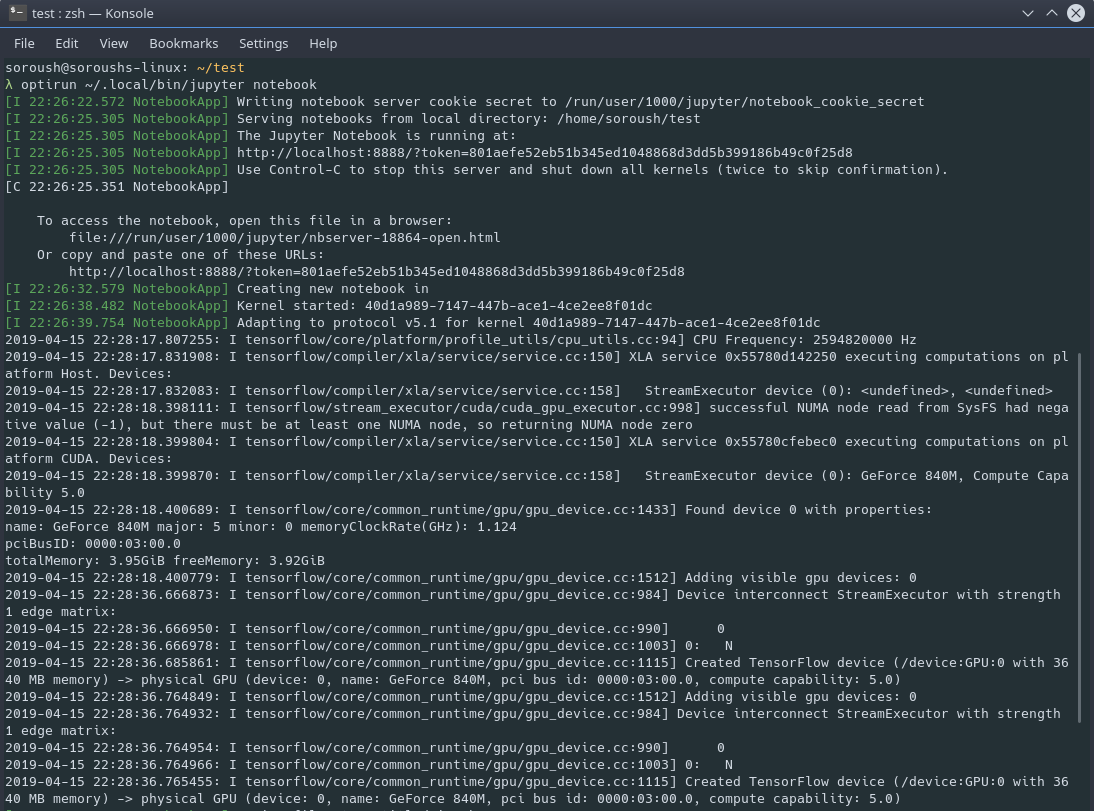Open the View menu

pos(114,43)
